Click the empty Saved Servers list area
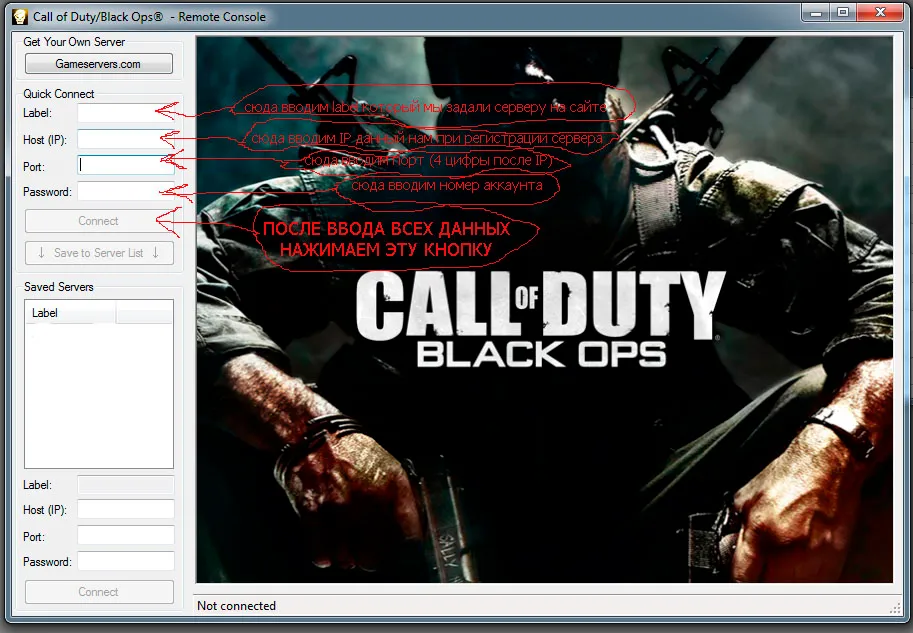 (99, 400)
